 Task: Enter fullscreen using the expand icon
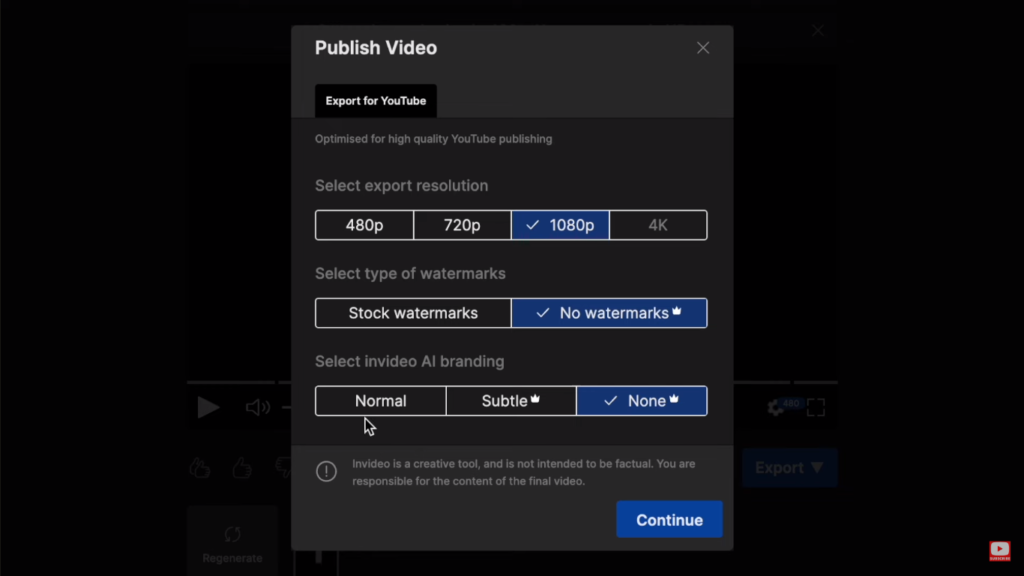[816, 407]
